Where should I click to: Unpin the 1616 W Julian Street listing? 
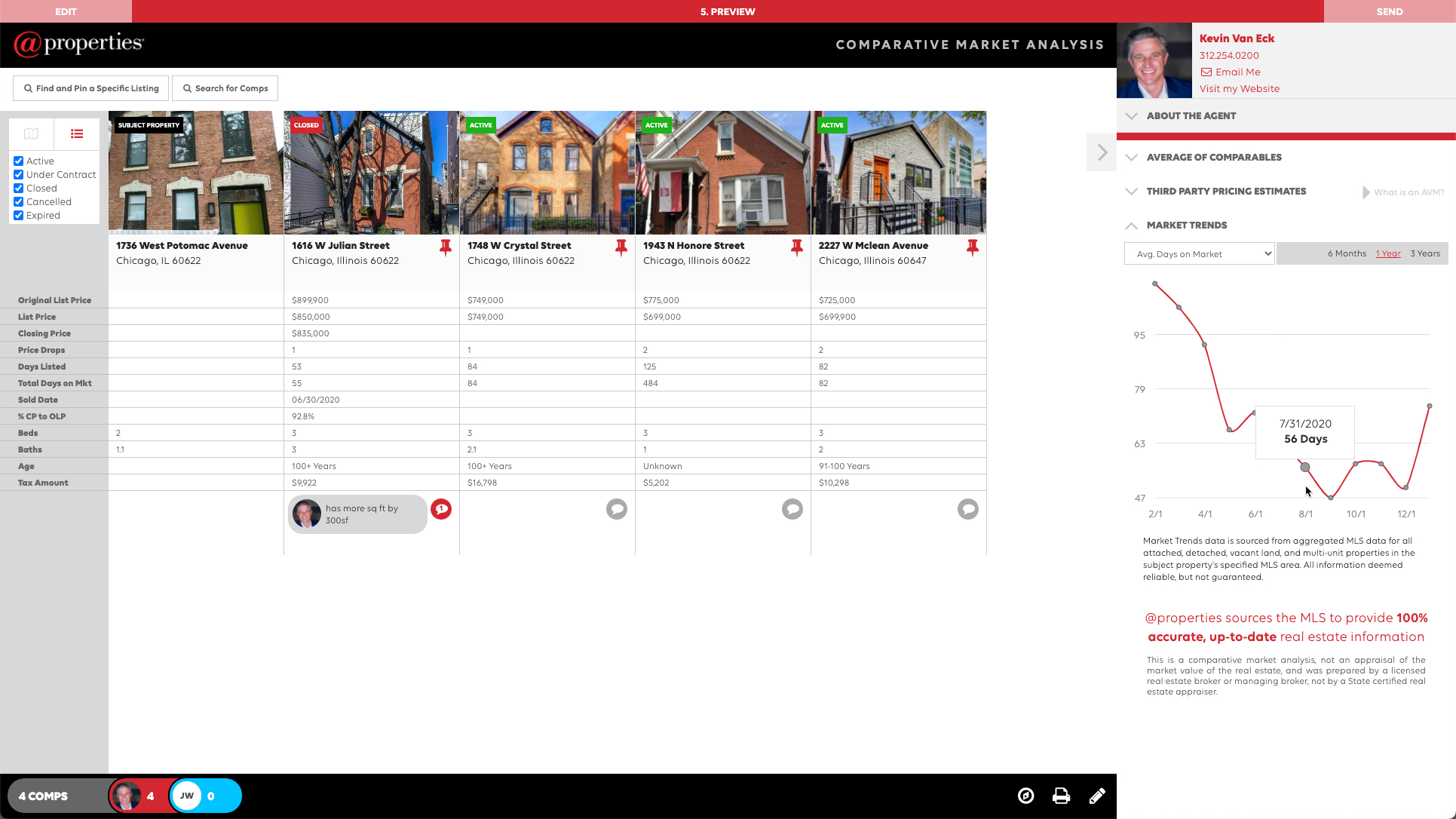[x=446, y=247]
